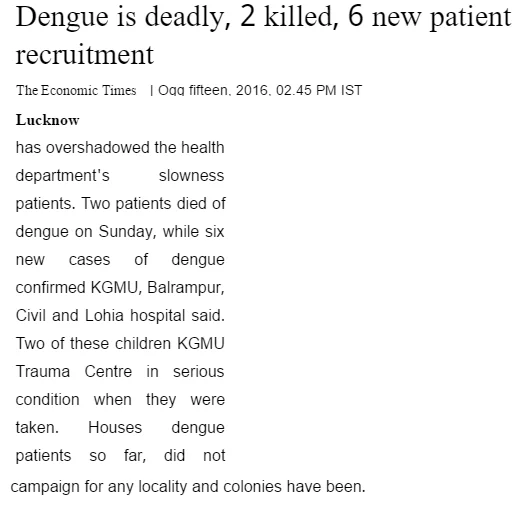Screen dimensions: 515x506
Task: Click the bold "Lucknow" dateline
Action: pos(47,120)
